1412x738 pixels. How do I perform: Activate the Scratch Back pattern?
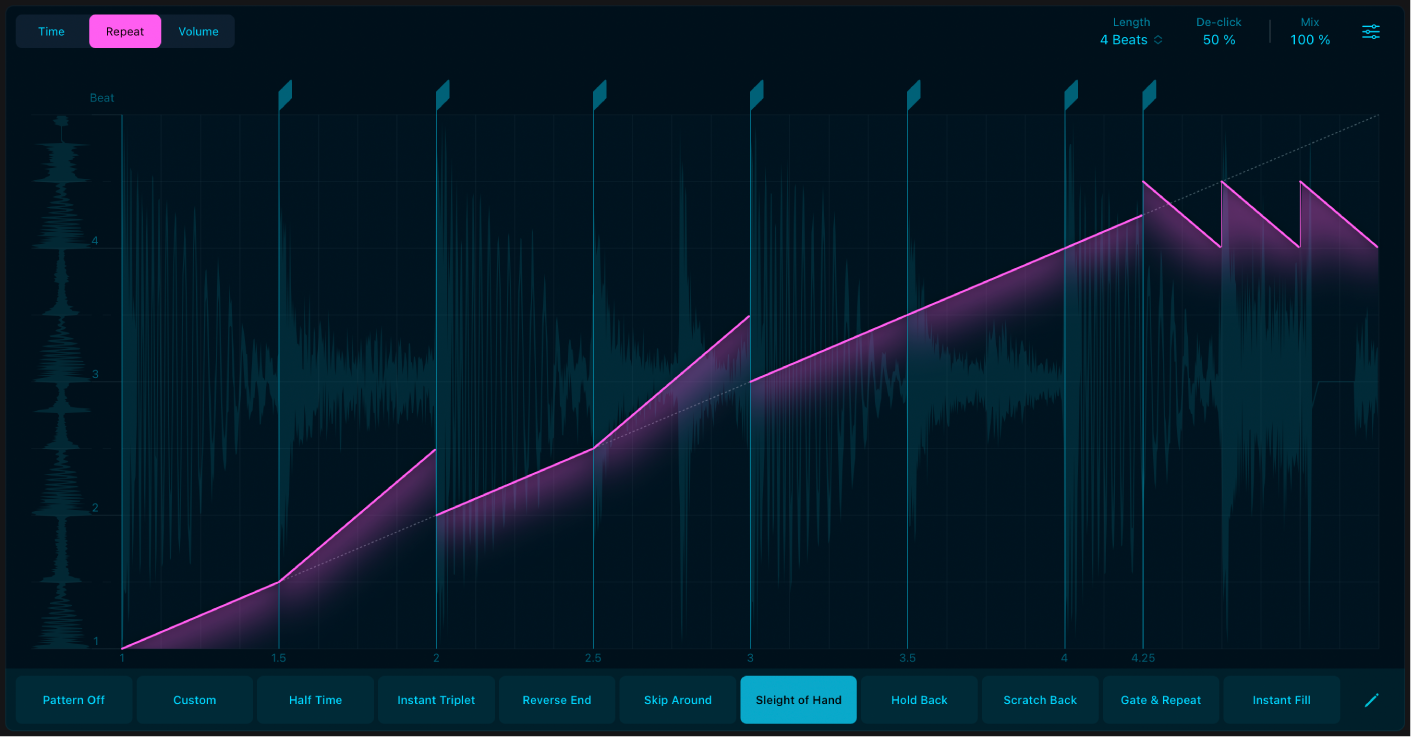tap(1040, 699)
